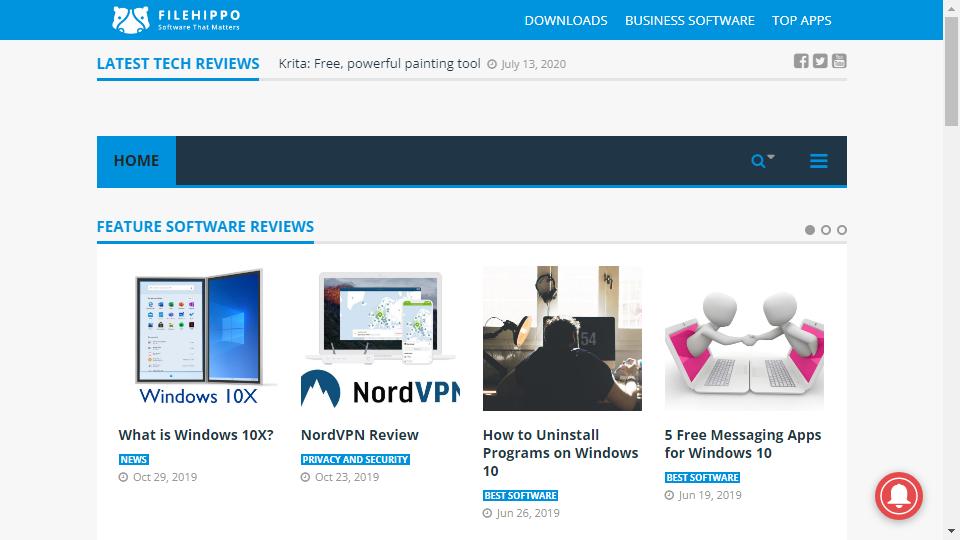
Task: Open '5 Free Messaging Apps for Windows 10'
Action: [743, 444]
